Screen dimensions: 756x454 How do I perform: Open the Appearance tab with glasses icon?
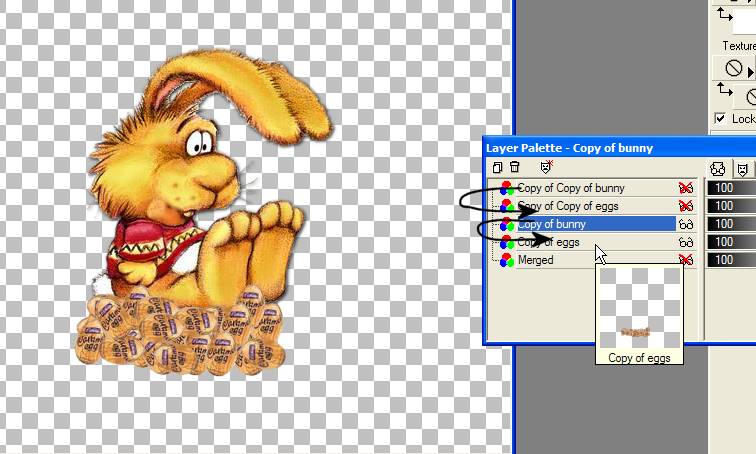pyautogui.click(x=718, y=169)
